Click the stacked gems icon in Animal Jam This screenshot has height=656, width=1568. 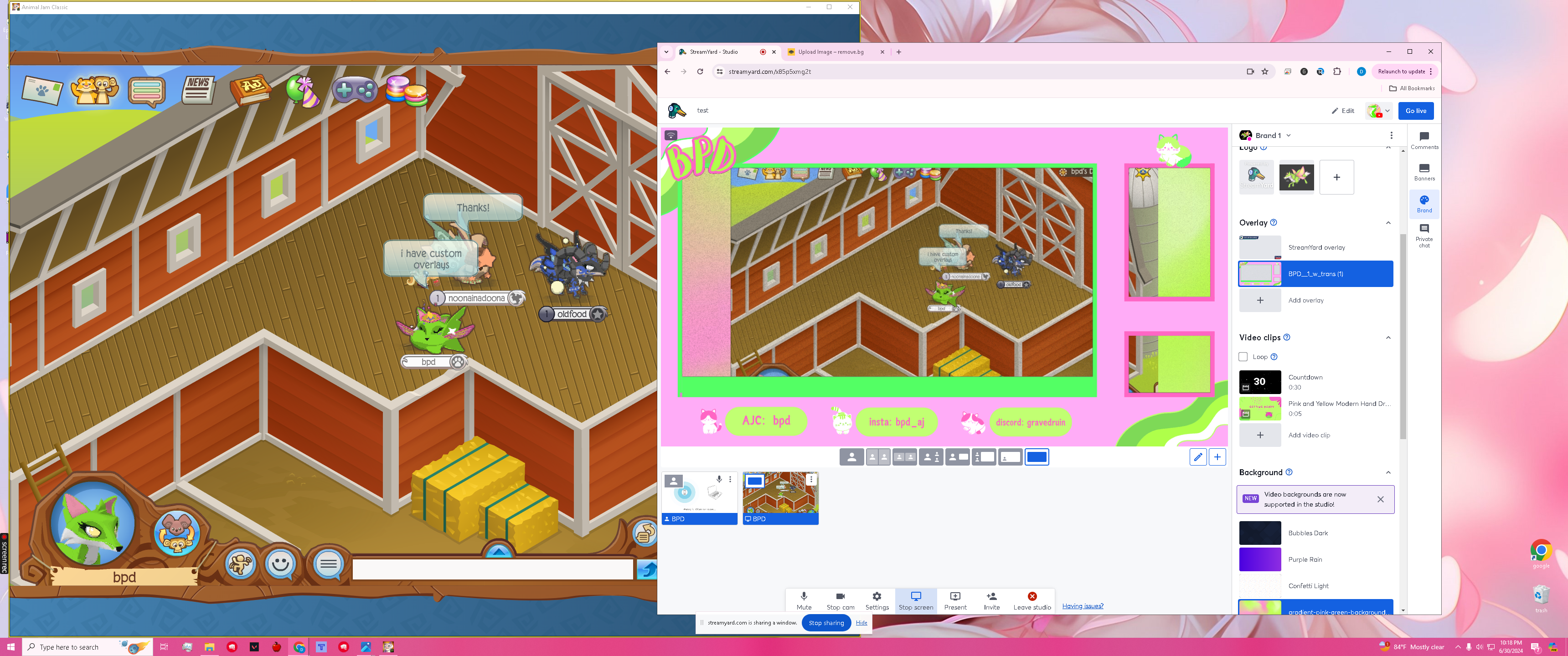(406, 91)
